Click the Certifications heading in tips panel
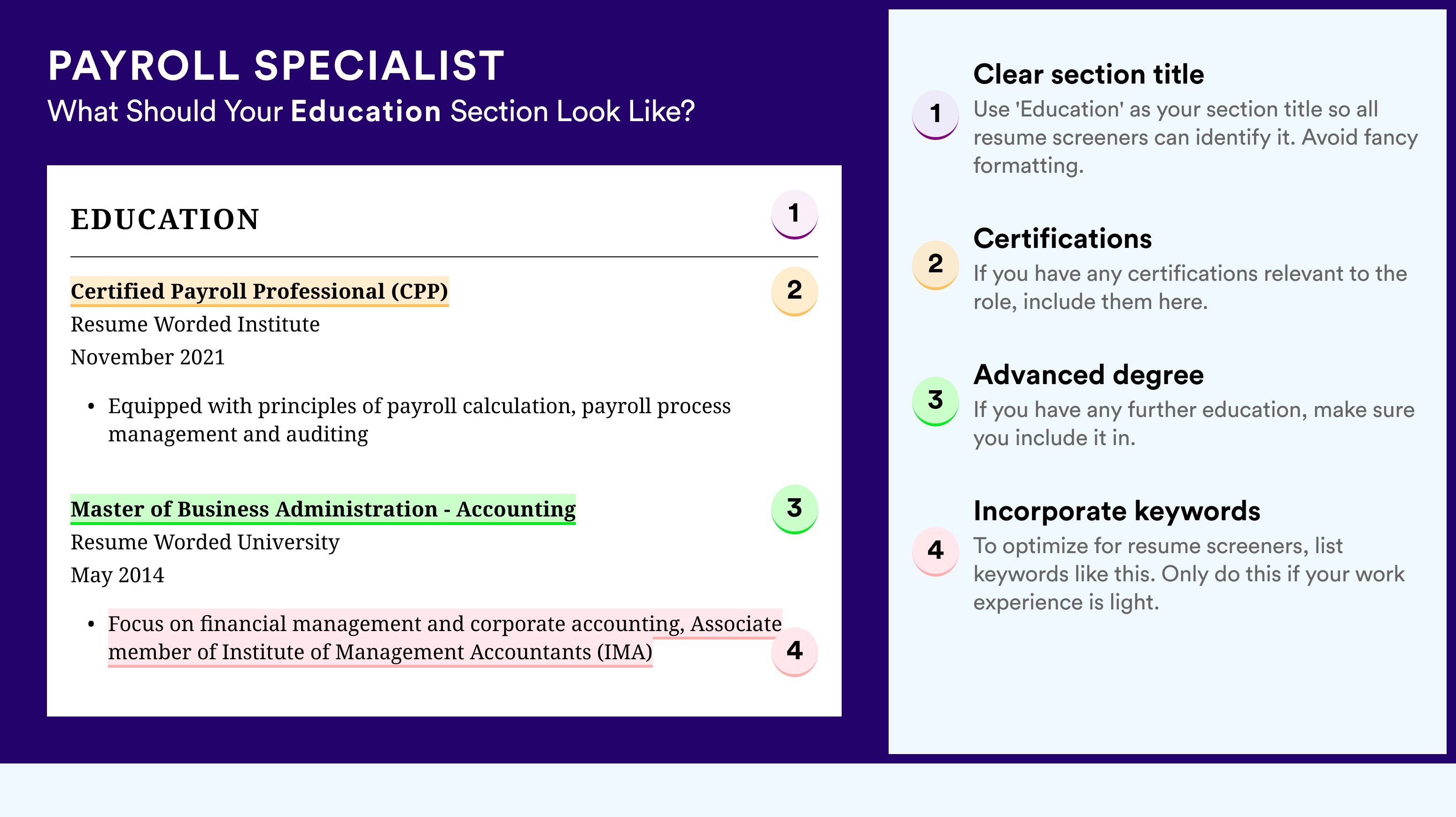The width and height of the screenshot is (1456, 817). tap(1062, 239)
